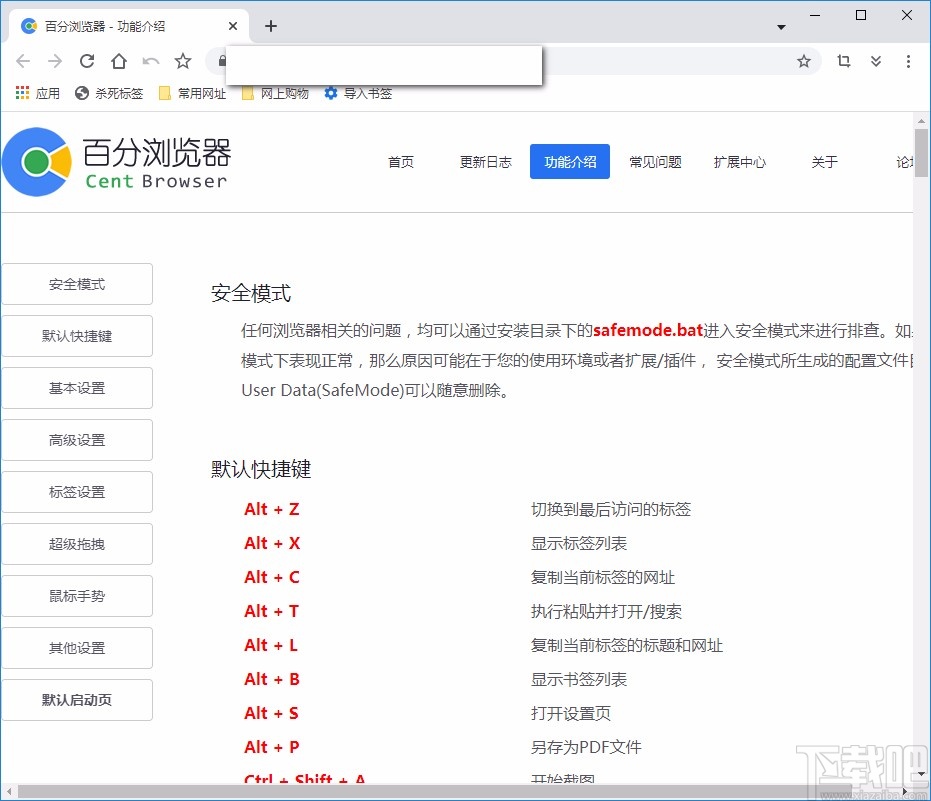The width and height of the screenshot is (931, 801).
Task: Click the 基本设置 sidebar button
Action: click(x=77, y=388)
